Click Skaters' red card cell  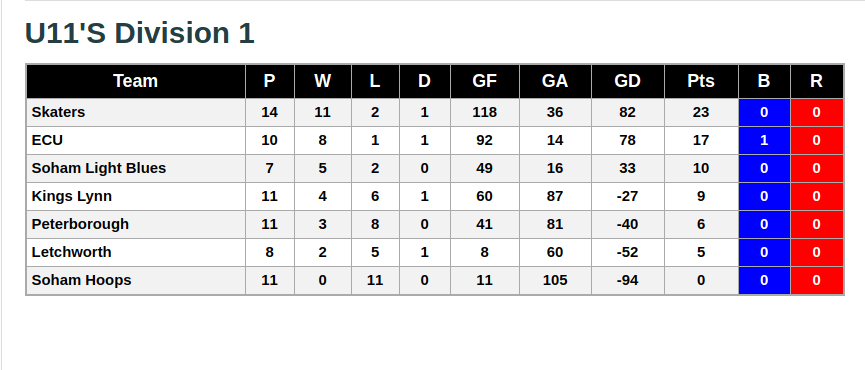[816, 112]
